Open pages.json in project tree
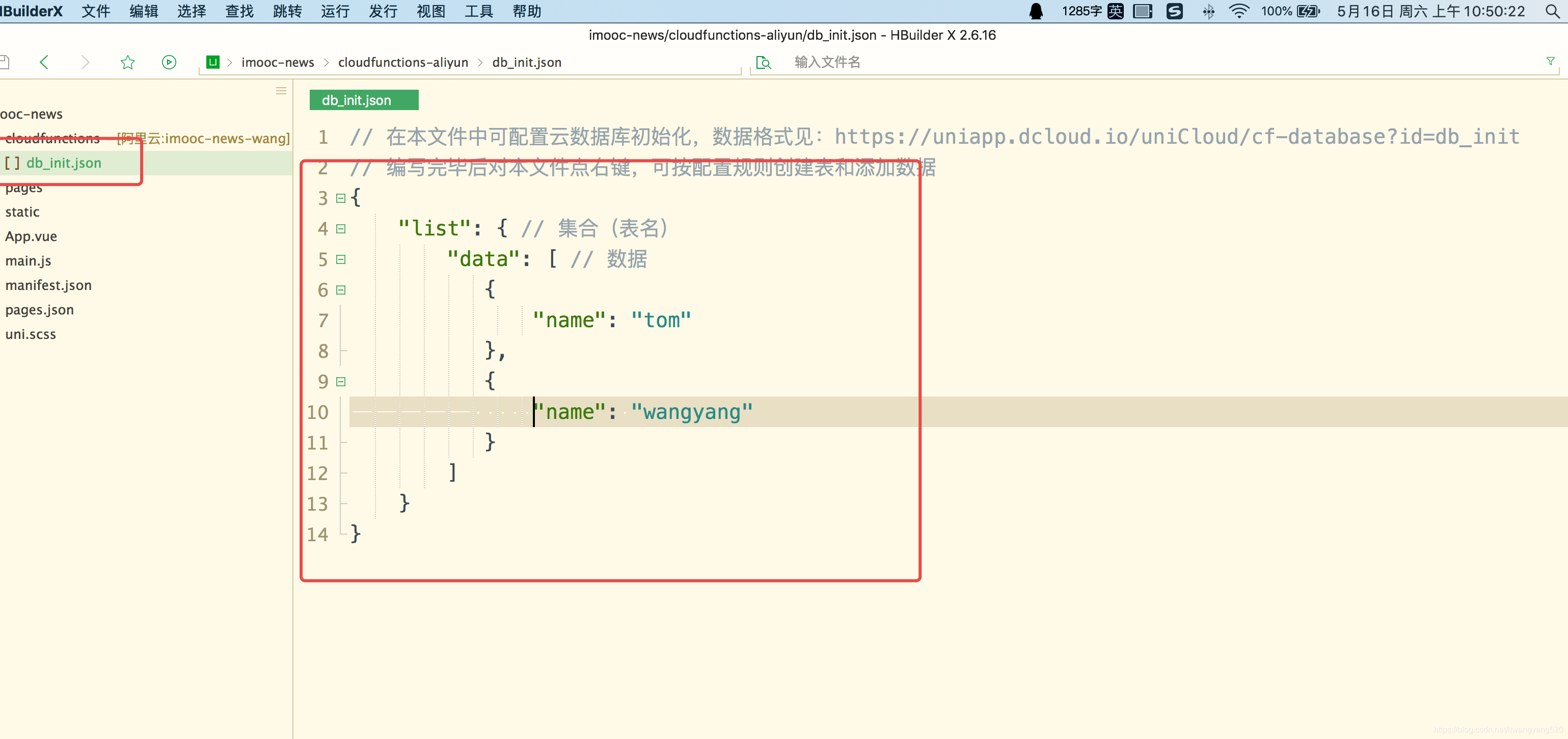 point(40,310)
